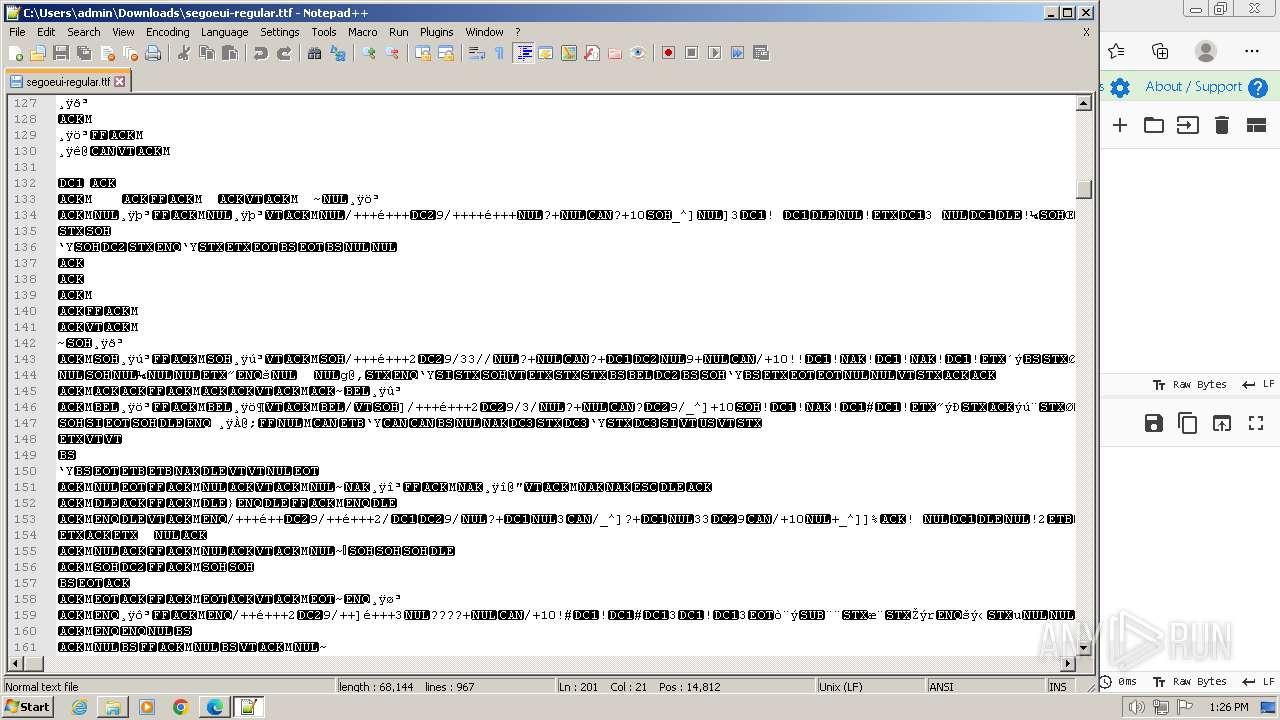Click horizontal scrollbar right arrow
The image size is (1280, 720).
click(1068, 664)
